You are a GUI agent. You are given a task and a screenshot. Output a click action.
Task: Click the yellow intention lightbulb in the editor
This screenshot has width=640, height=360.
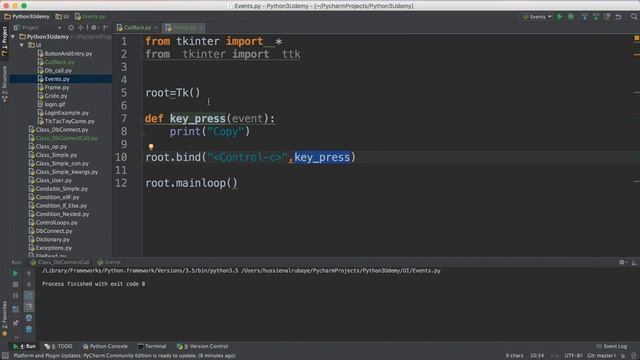click(x=151, y=147)
